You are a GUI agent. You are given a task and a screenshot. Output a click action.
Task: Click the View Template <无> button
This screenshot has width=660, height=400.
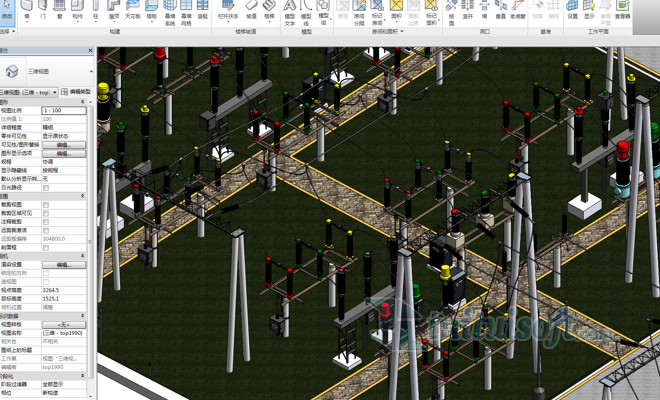[x=63, y=325]
